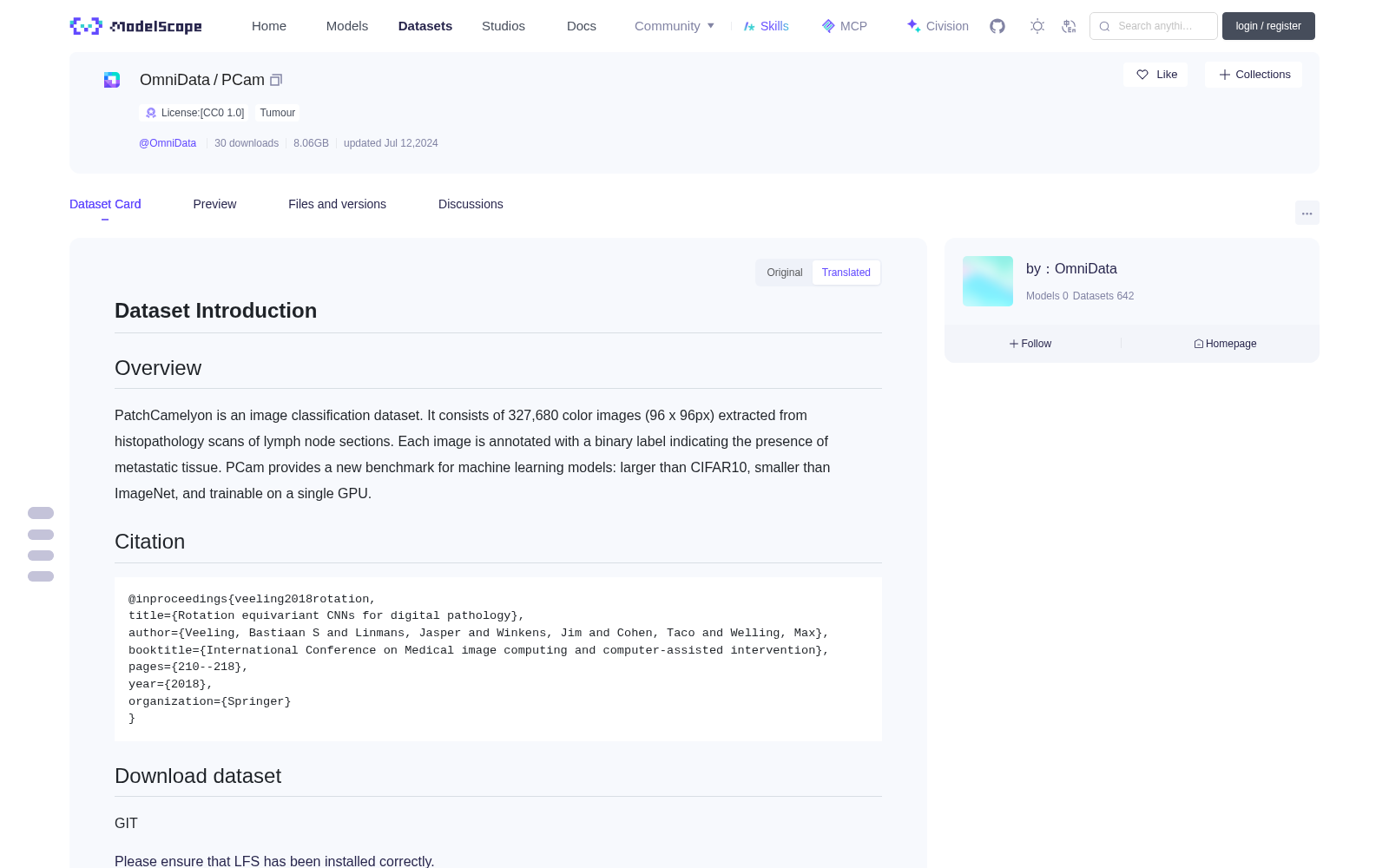The image size is (1389, 868).
Task: Go to the Home page
Action: pyautogui.click(x=269, y=26)
